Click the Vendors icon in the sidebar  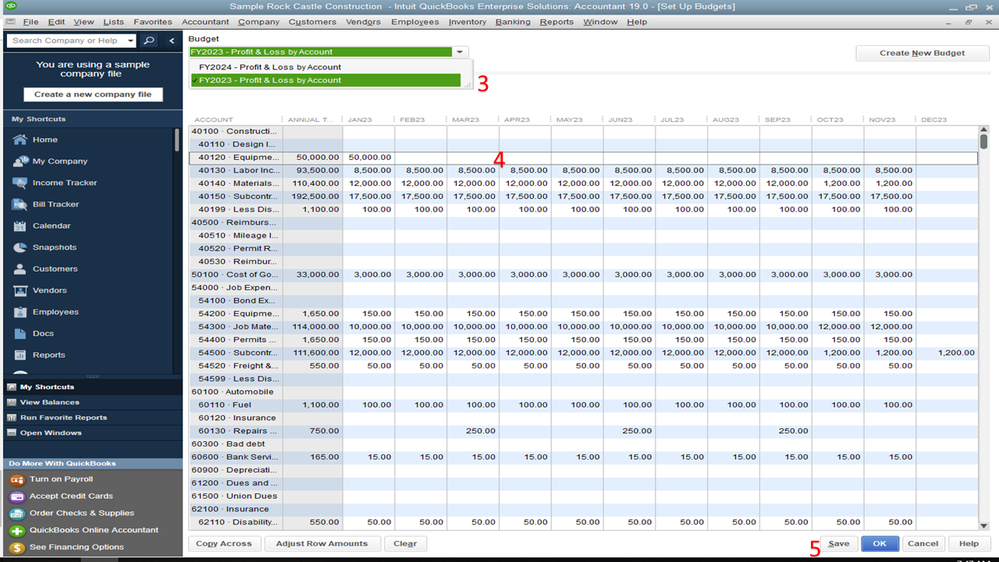click(19, 291)
